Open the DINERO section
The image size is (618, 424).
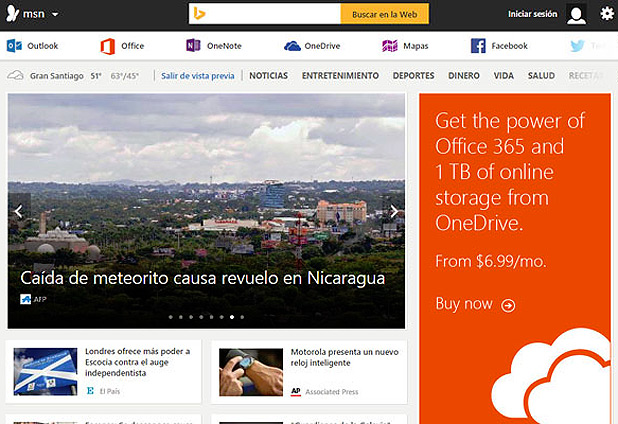[x=464, y=76]
